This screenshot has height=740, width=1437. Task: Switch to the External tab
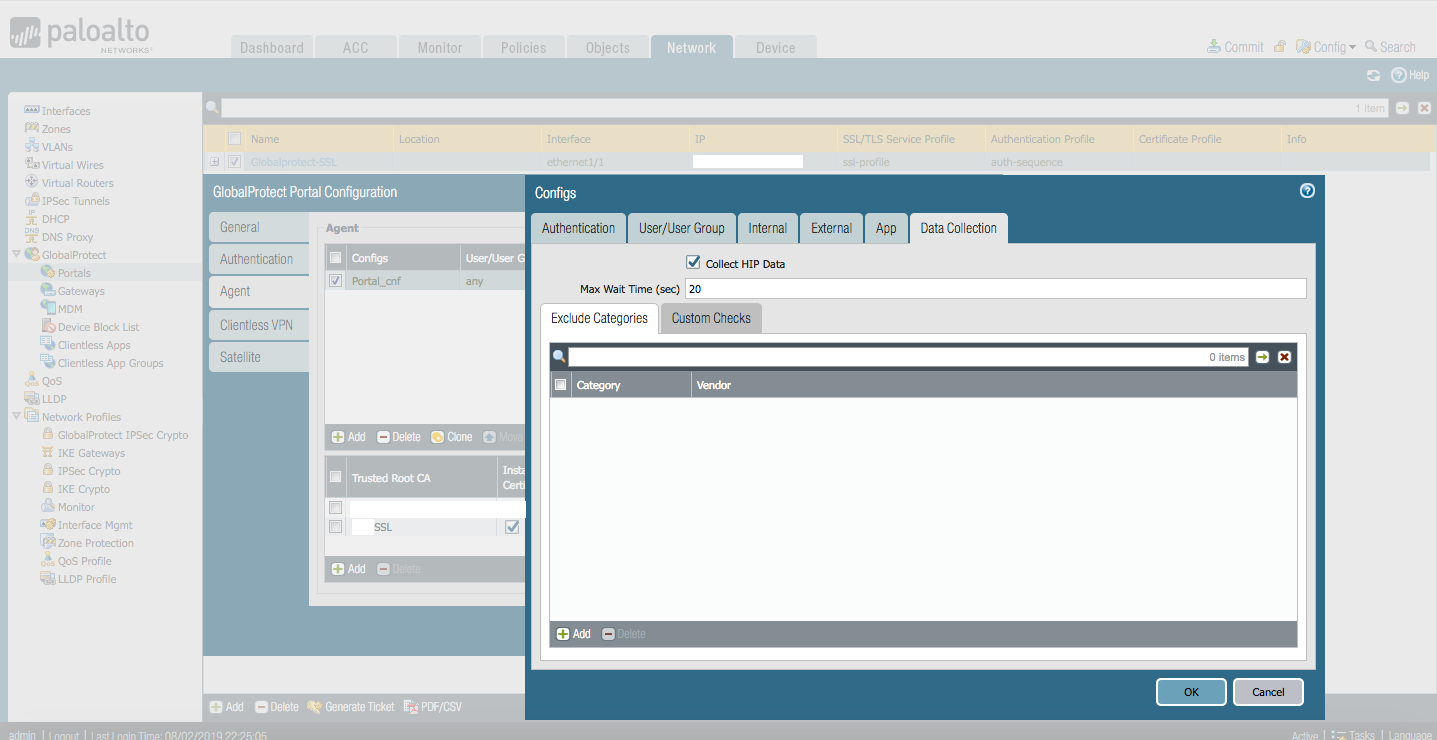[x=832, y=228]
